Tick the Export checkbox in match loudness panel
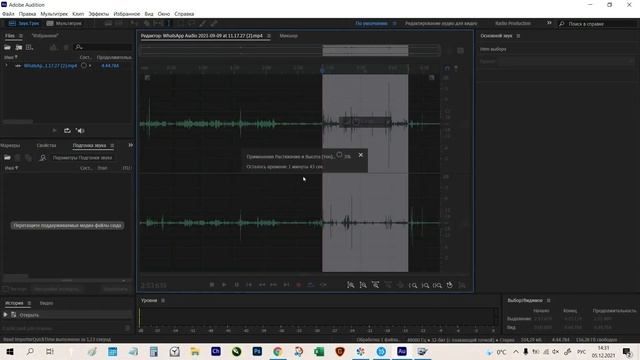 tap(6, 289)
